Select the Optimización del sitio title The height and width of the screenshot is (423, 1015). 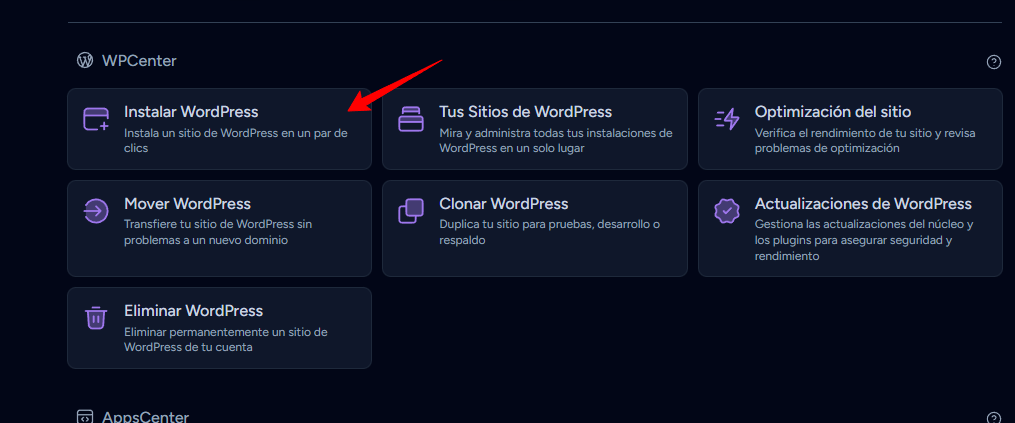[832, 112]
